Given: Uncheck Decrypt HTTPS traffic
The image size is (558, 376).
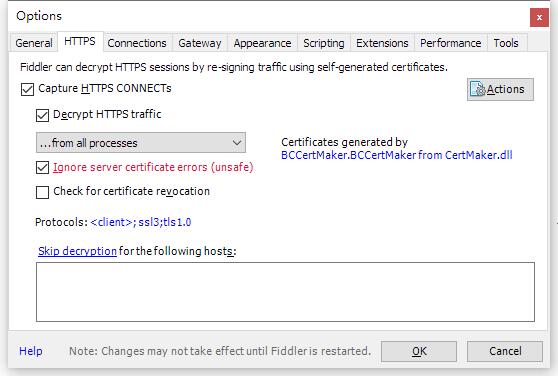Looking at the screenshot, I should (x=42, y=115).
